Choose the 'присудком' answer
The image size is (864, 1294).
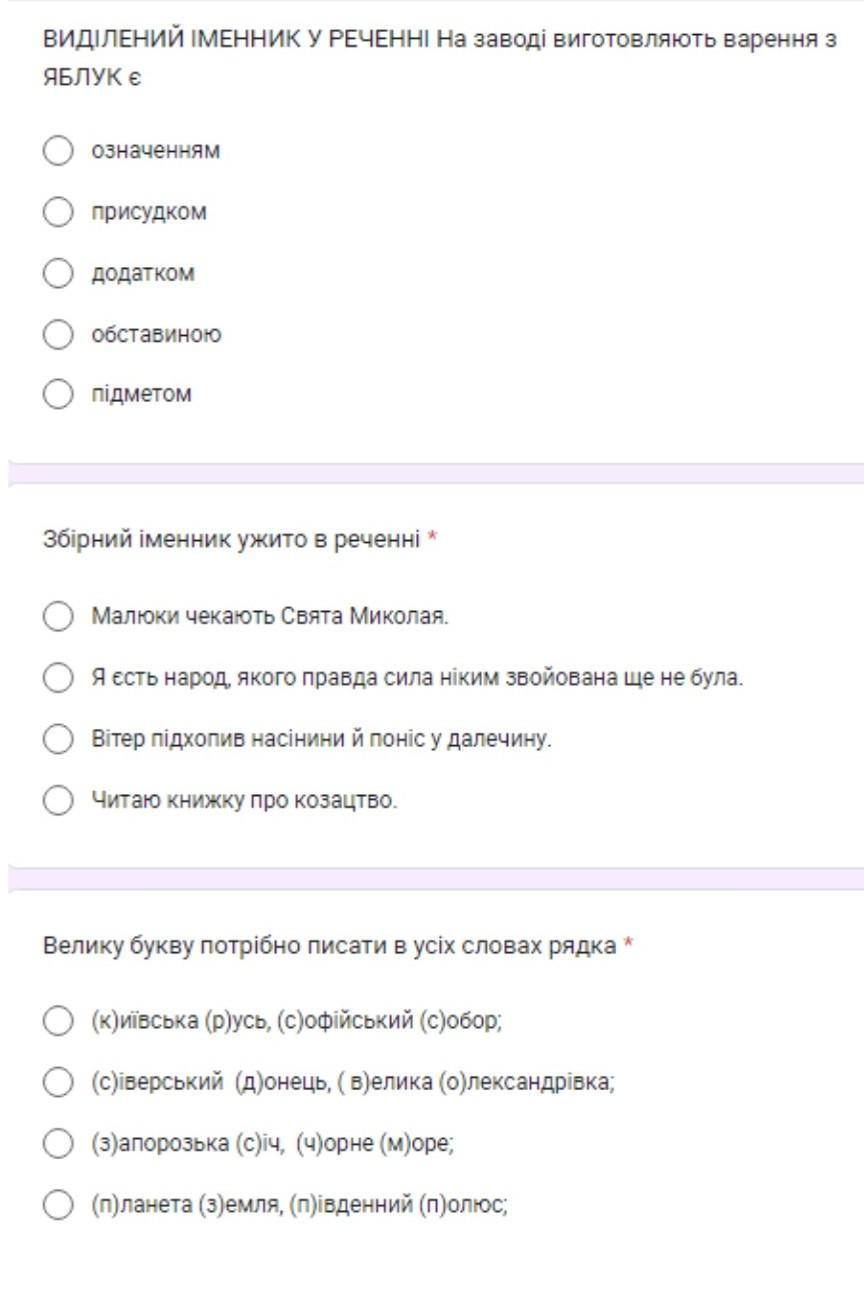[59, 212]
